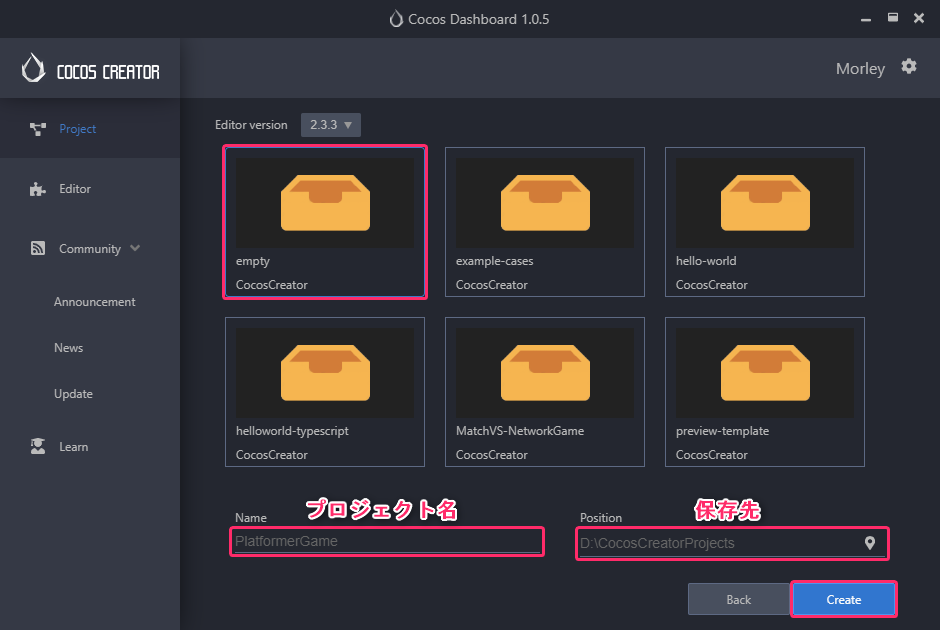Click the 'example-cases' template label

point(495,261)
